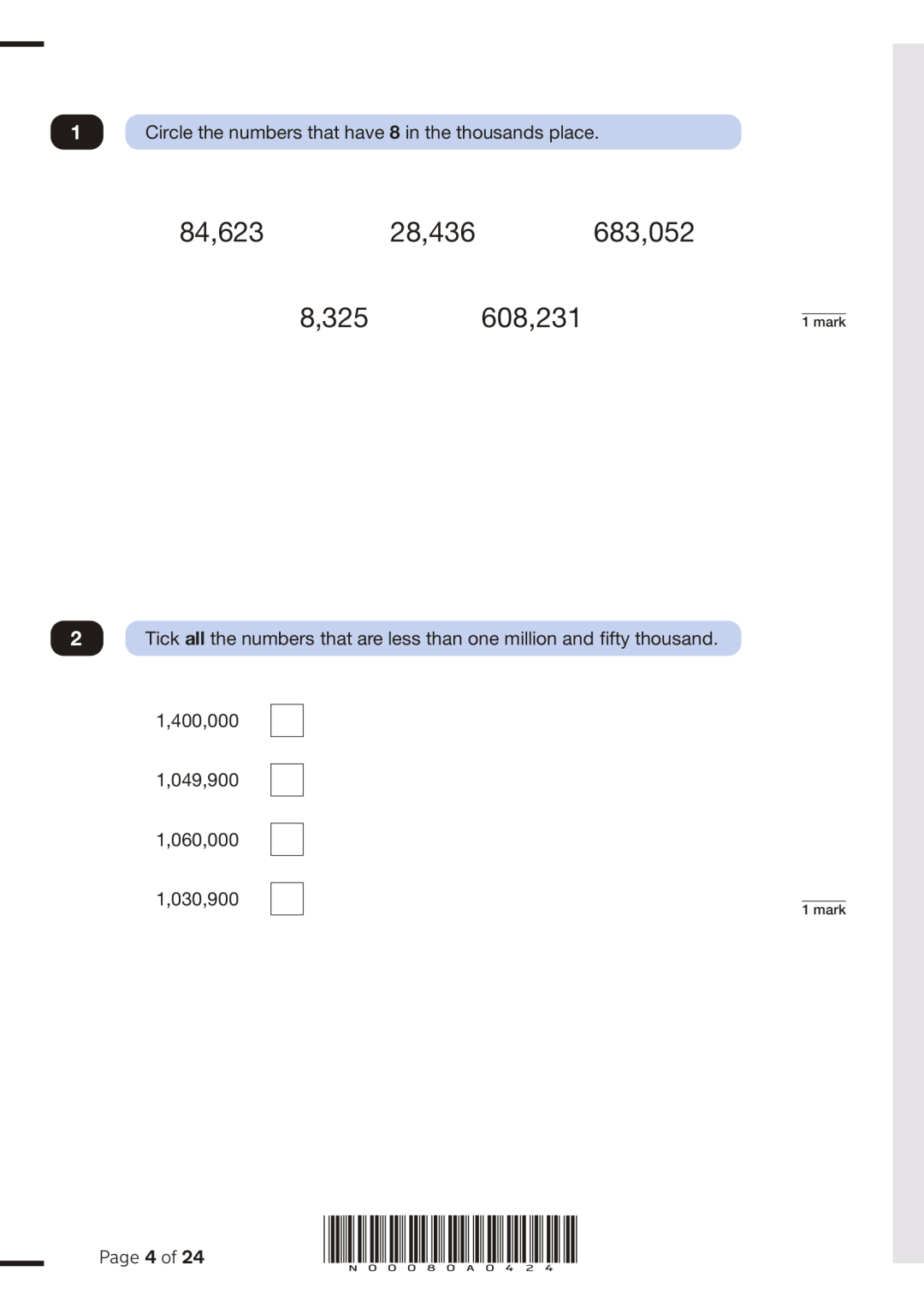924x1307 pixels.
Task: Click the question 2 number badge
Action: tap(77, 639)
